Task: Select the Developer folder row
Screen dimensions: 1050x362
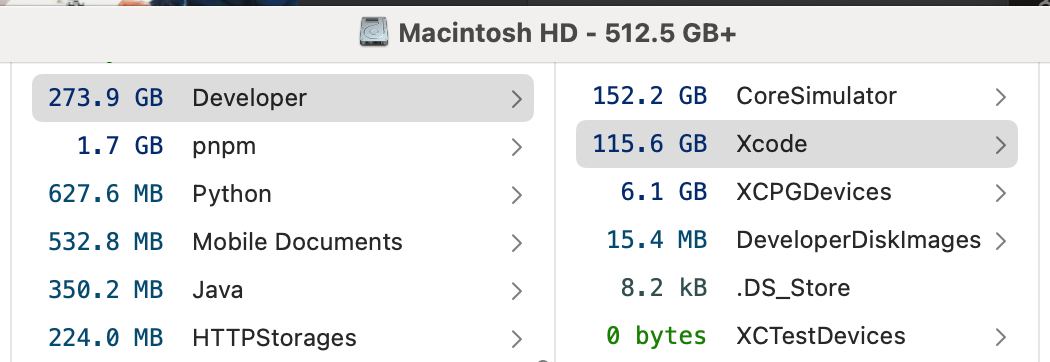Action: point(283,98)
